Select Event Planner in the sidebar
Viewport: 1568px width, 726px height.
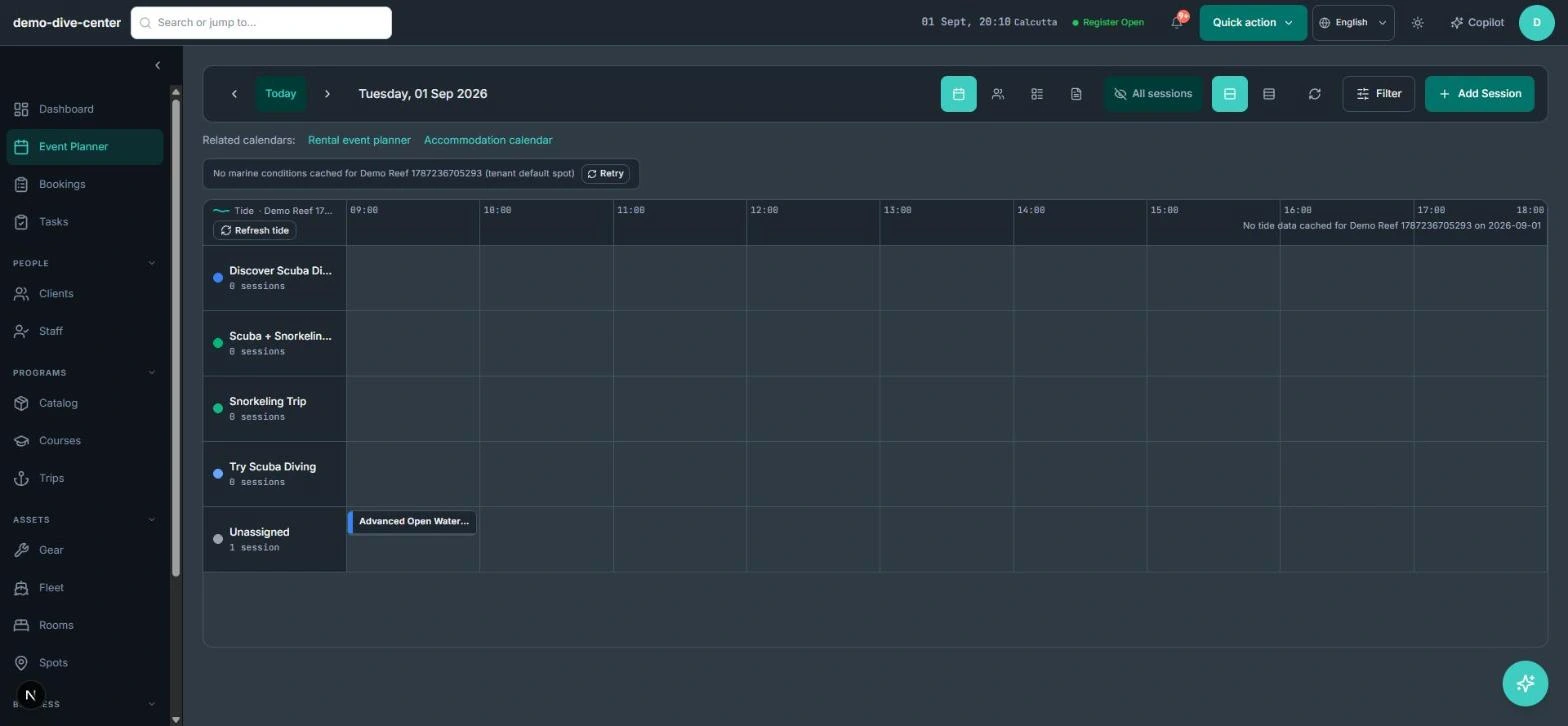[x=84, y=147]
